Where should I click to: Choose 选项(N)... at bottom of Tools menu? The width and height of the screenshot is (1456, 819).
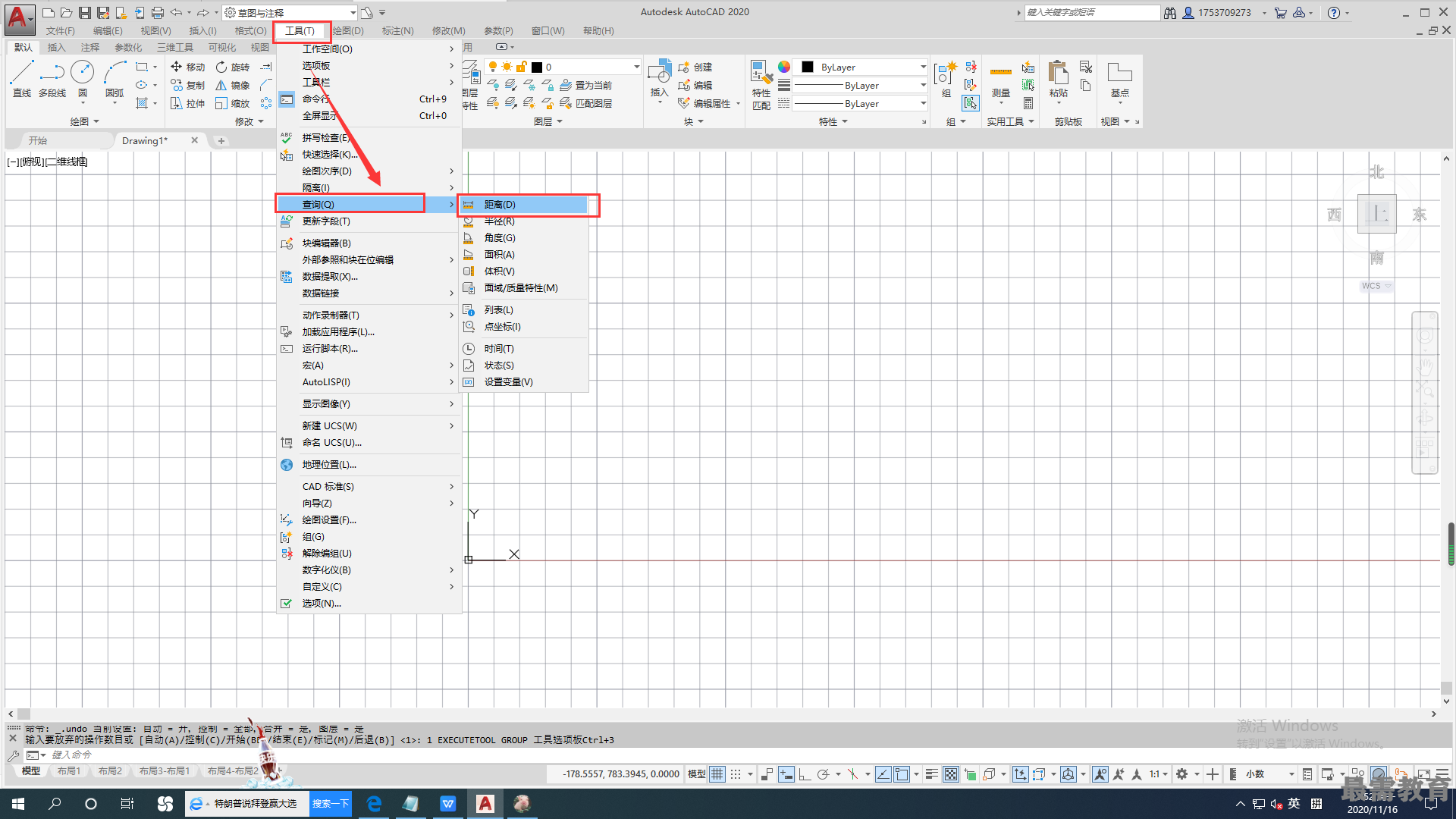coord(369,603)
